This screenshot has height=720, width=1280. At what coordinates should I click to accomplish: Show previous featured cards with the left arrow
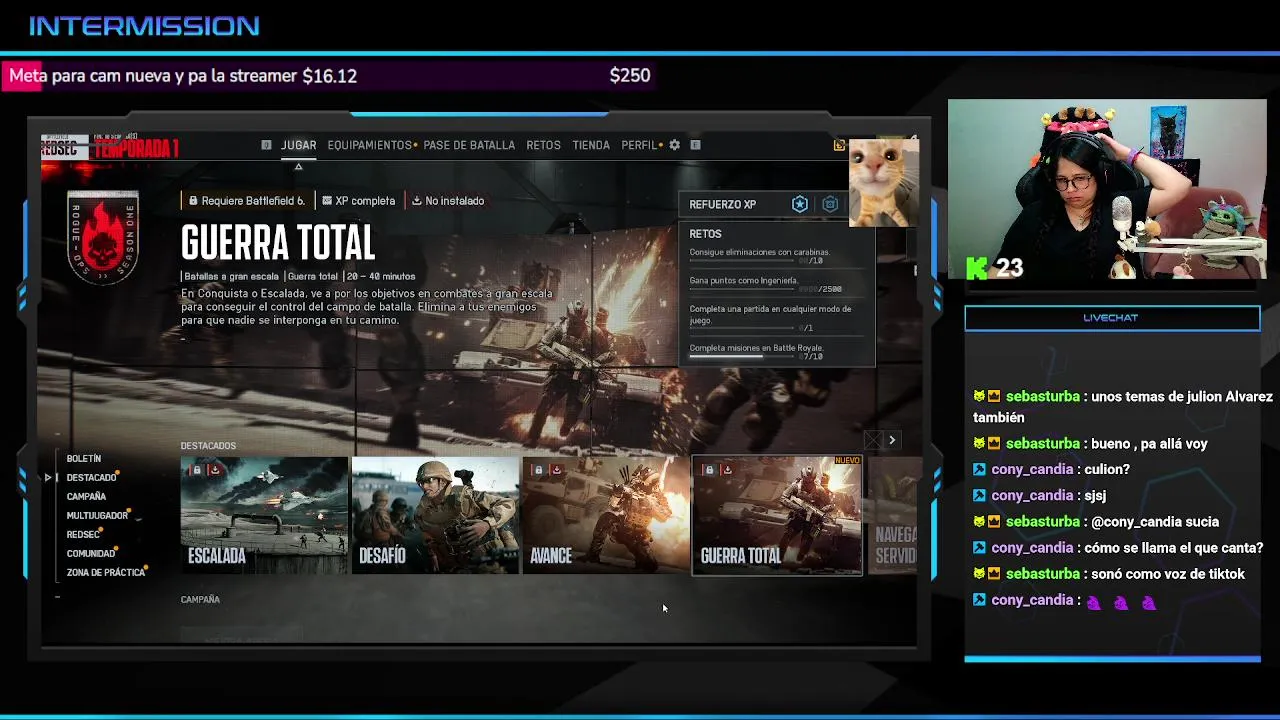click(872, 440)
